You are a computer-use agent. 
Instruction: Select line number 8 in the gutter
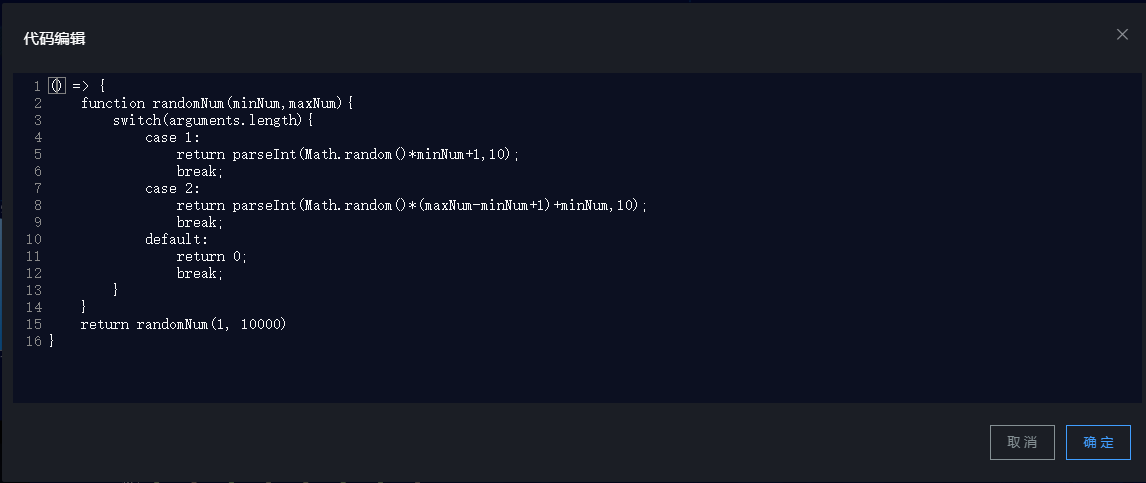[37, 205]
